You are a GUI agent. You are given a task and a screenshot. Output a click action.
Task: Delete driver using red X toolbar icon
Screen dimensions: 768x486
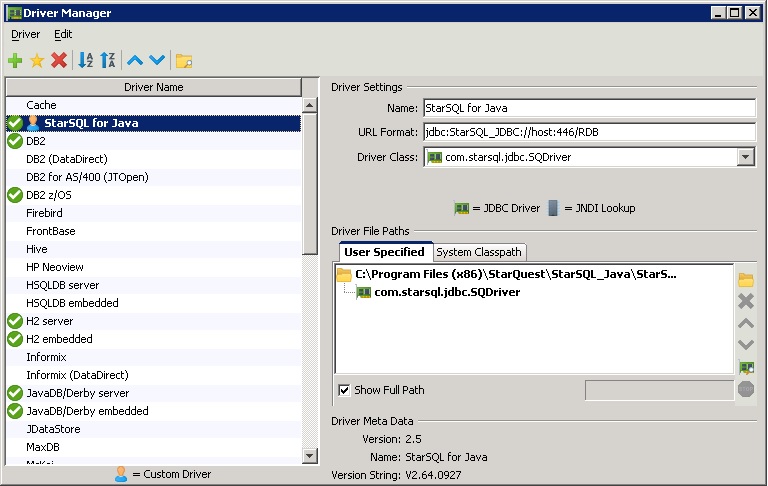[59, 61]
